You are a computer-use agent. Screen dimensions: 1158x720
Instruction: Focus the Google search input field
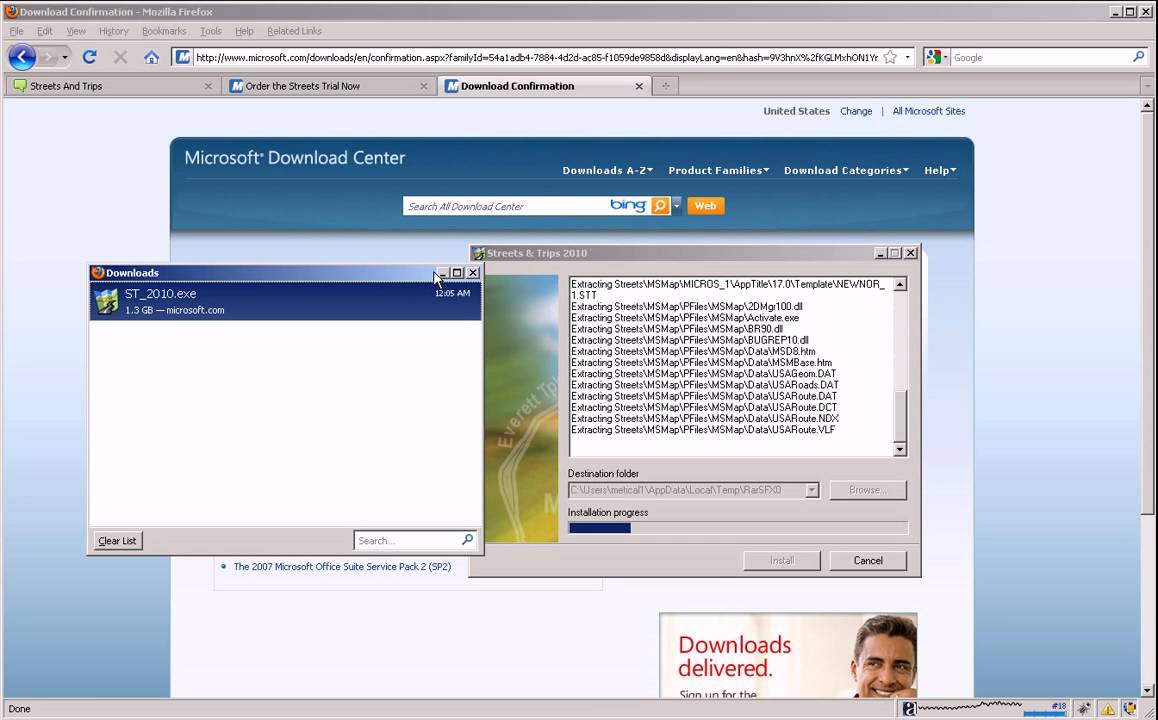coord(1041,57)
